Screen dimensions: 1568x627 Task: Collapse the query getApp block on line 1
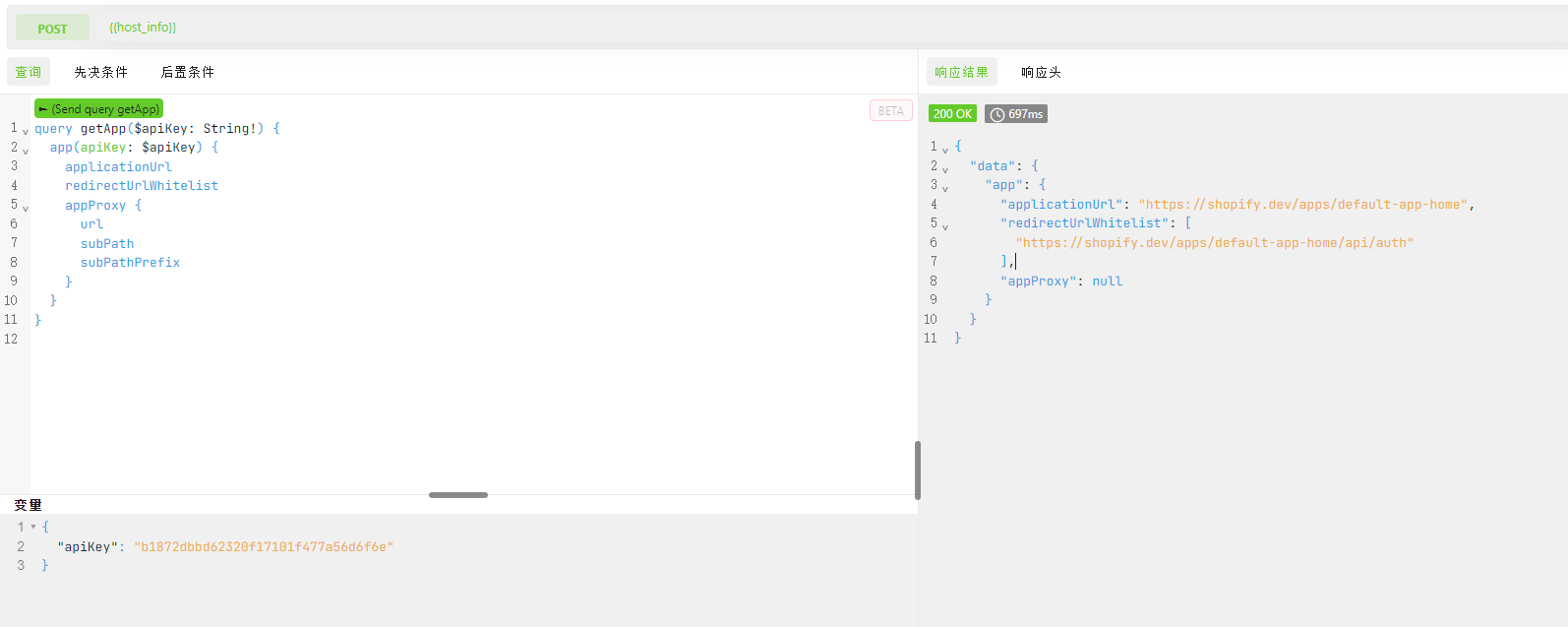pyautogui.click(x=26, y=131)
